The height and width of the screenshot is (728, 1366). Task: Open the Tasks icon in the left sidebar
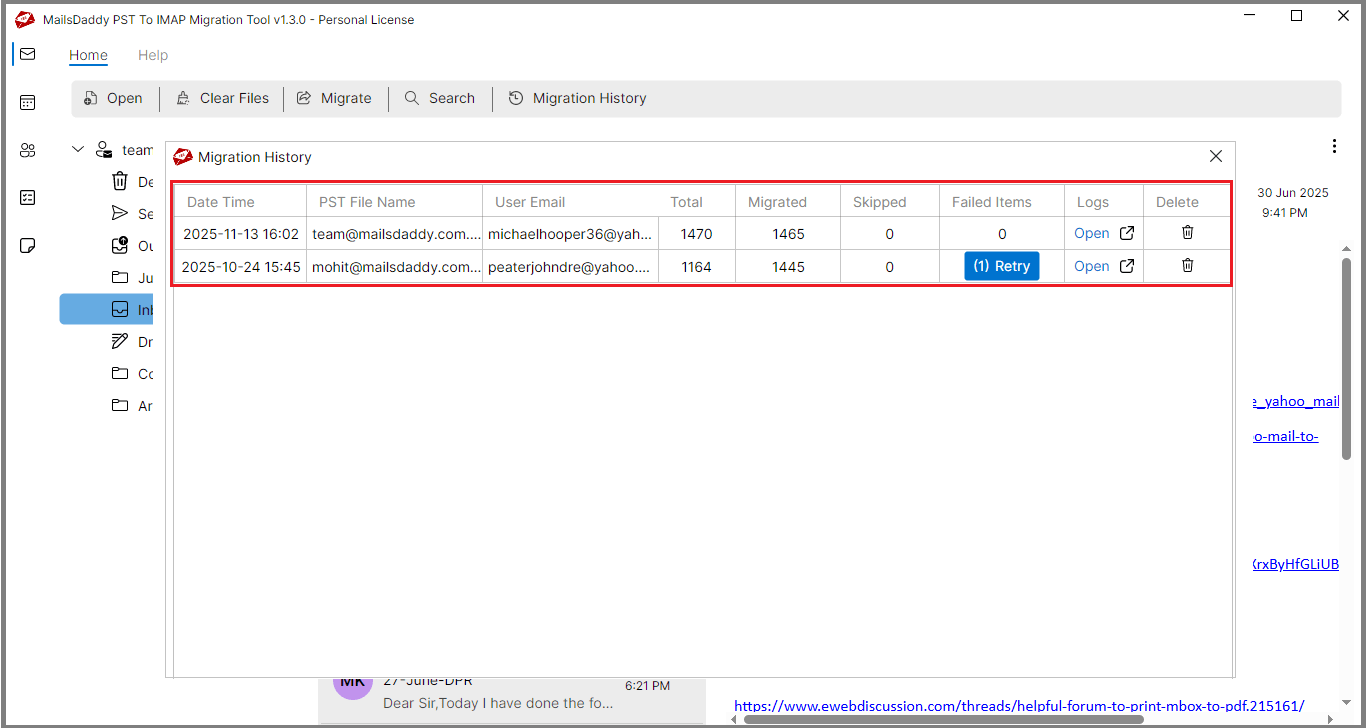[x=27, y=197]
